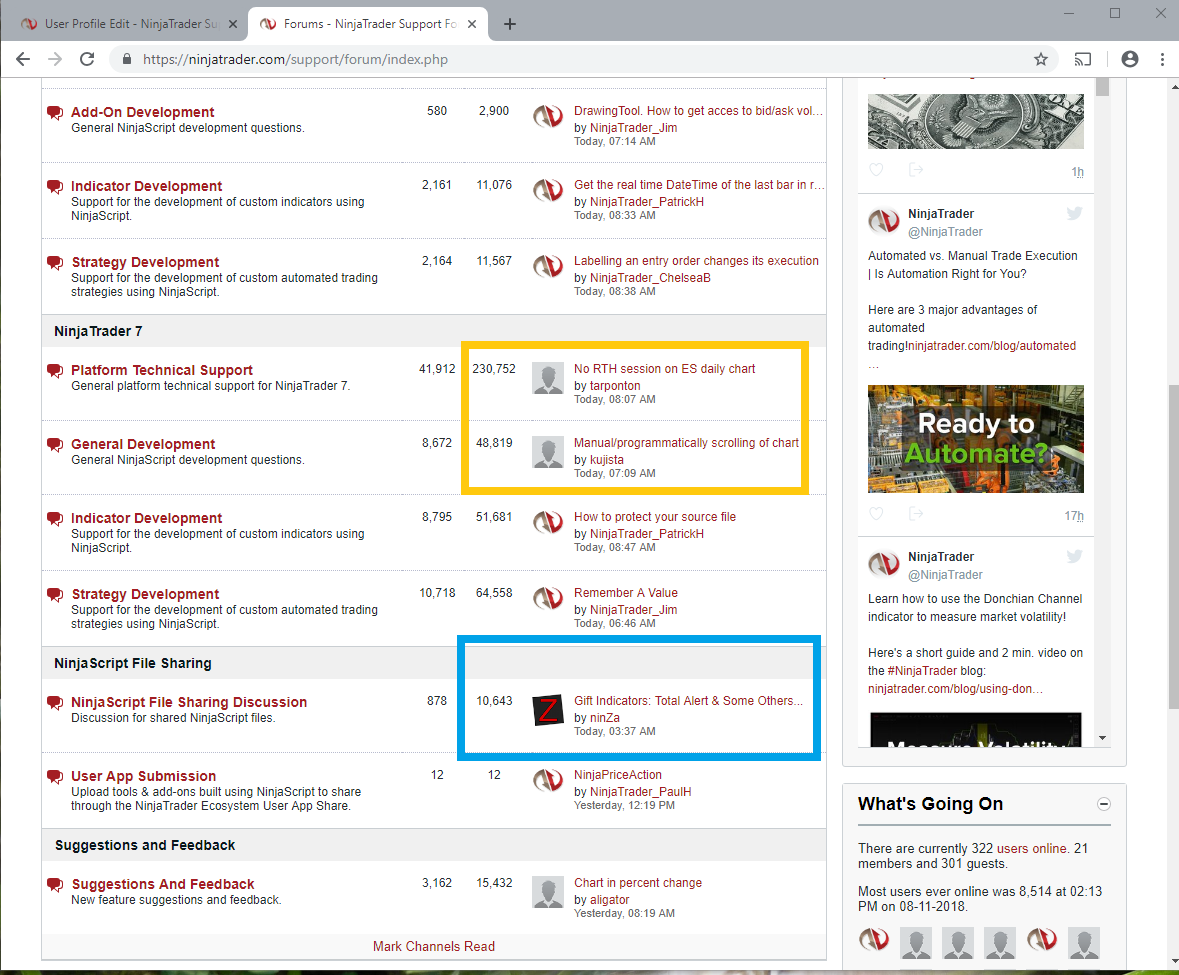Reload the forum page

click(87, 59)
